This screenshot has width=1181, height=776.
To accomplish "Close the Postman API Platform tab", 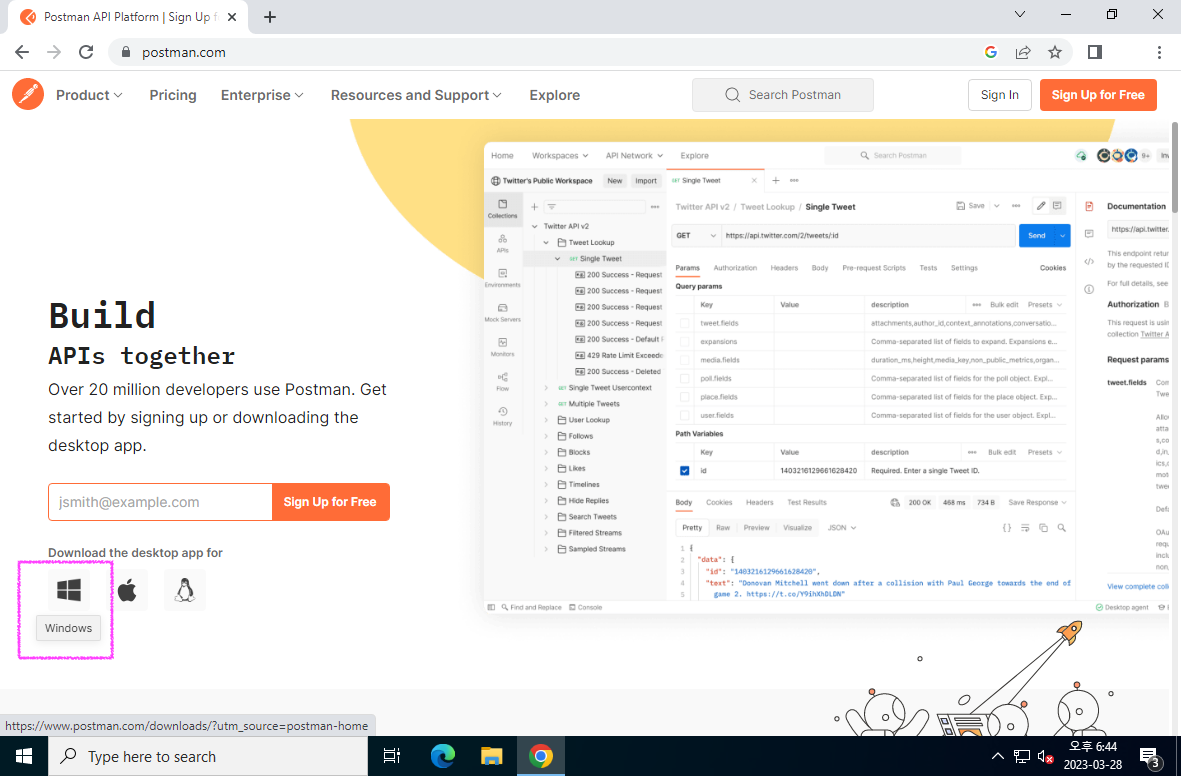I will point(232,17).
